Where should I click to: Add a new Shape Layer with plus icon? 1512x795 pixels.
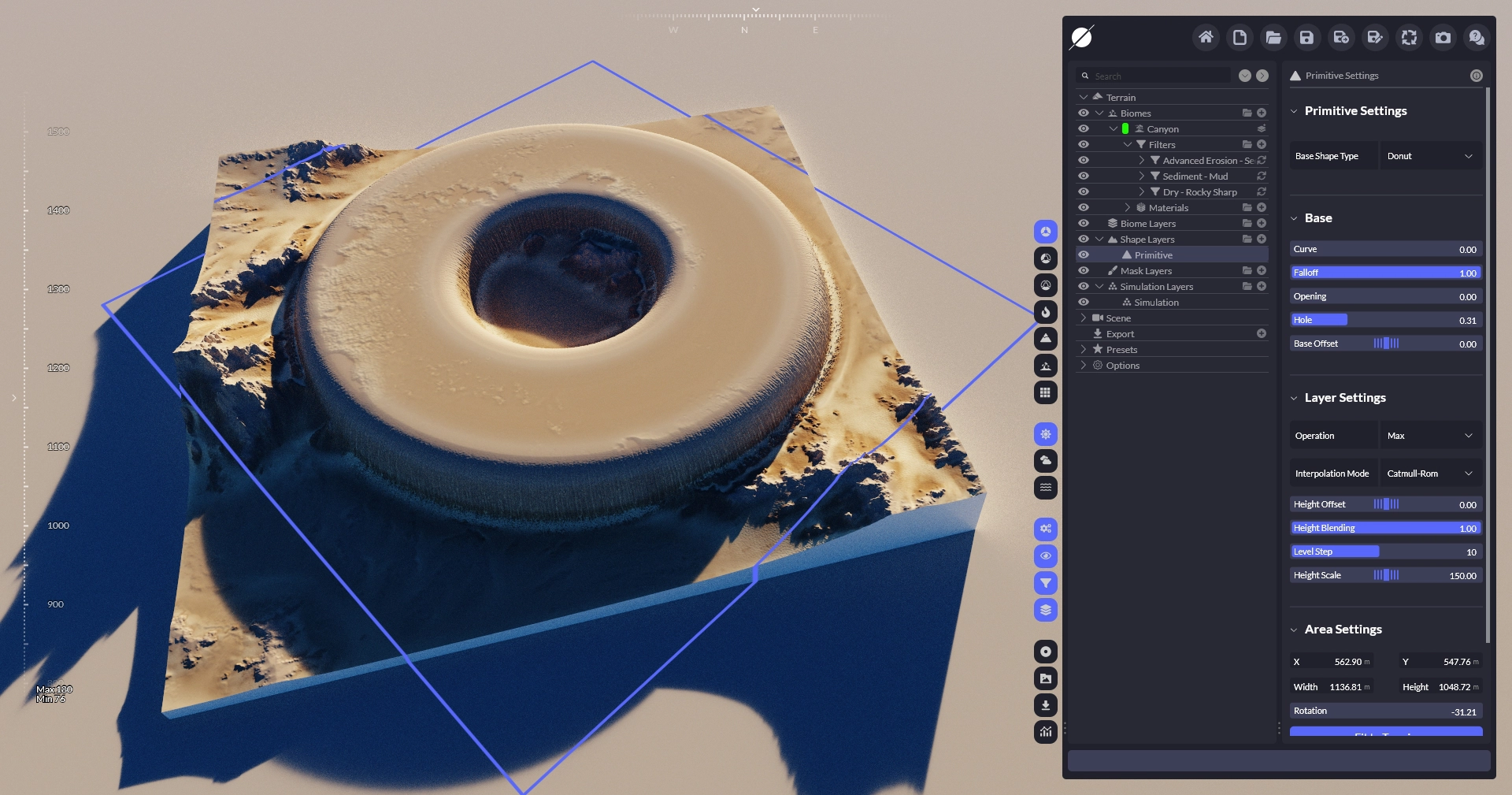[x=1262, y=239]
